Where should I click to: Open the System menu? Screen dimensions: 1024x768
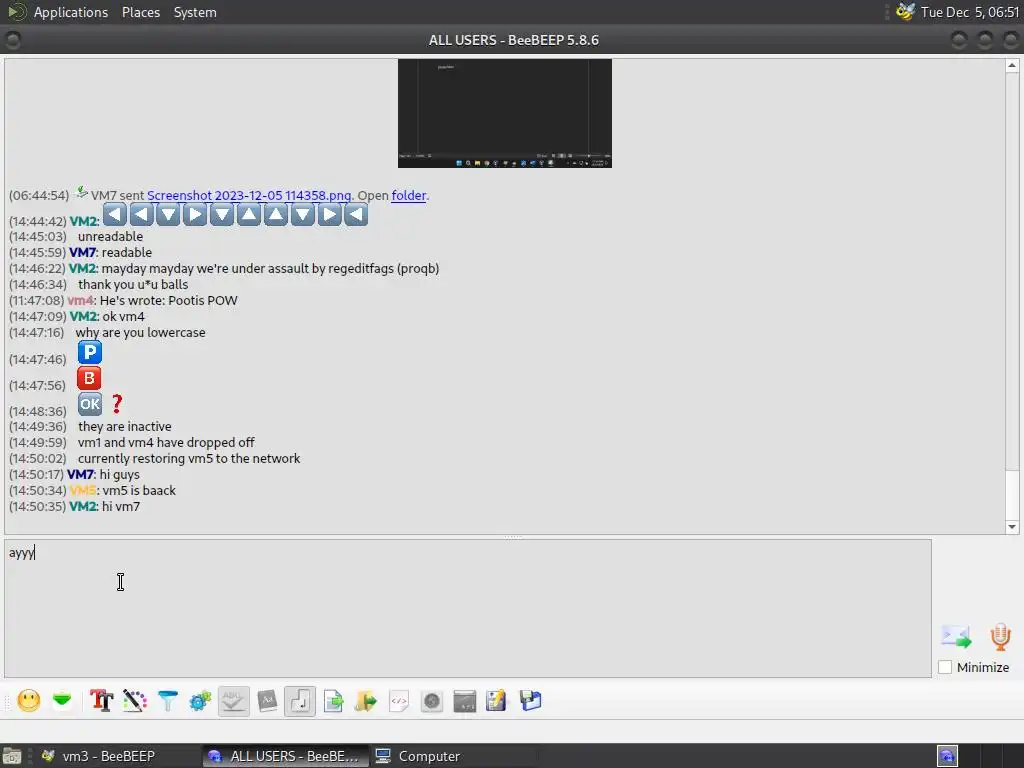(x=195, y=12)
